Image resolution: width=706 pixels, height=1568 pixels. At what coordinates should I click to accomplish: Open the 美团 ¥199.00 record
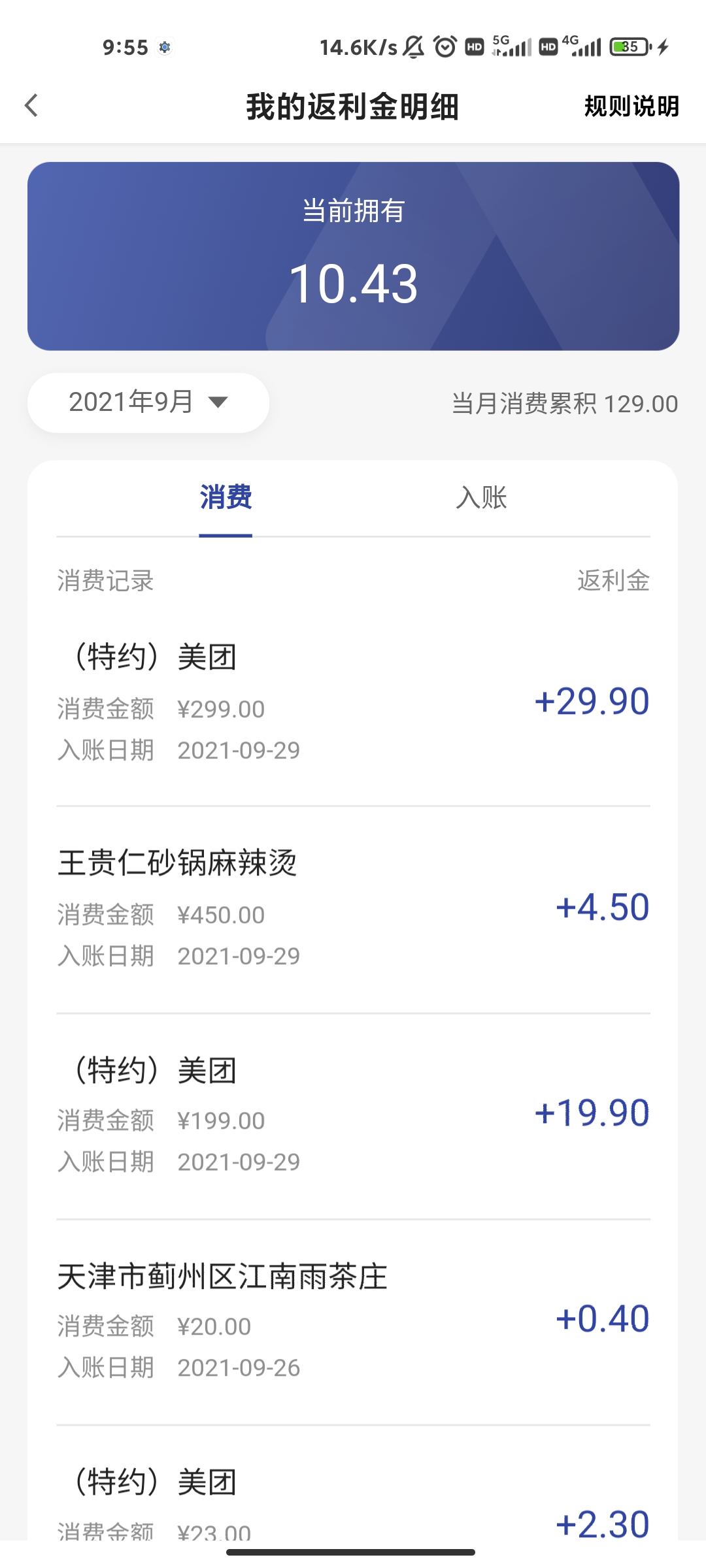pos(353,1116)
